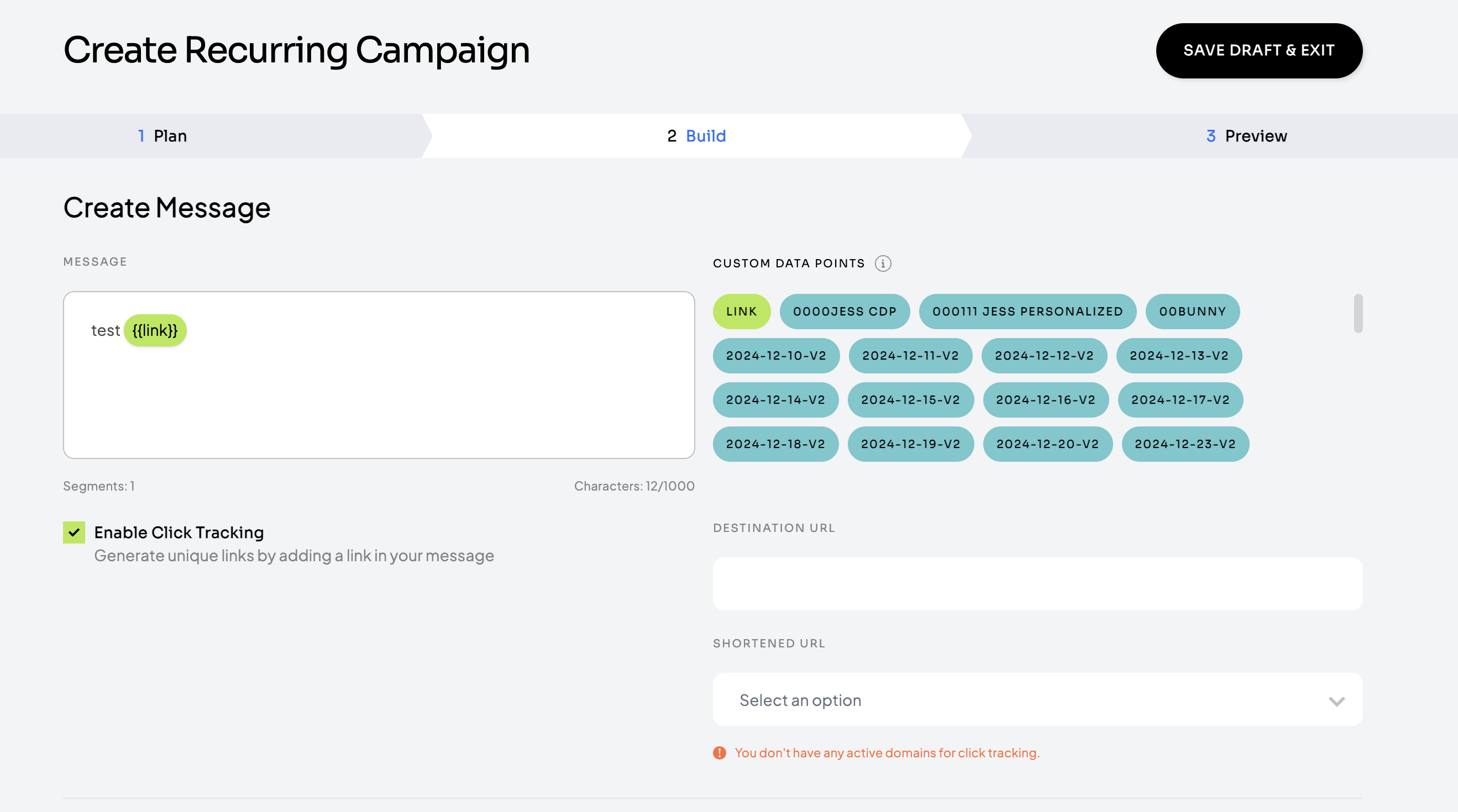Image resolution: width=1458 pixels, height=812 pixels.
Task: Add the 000111 JESS PERSONALIZED chip
Action: [x=1027, y=311]
